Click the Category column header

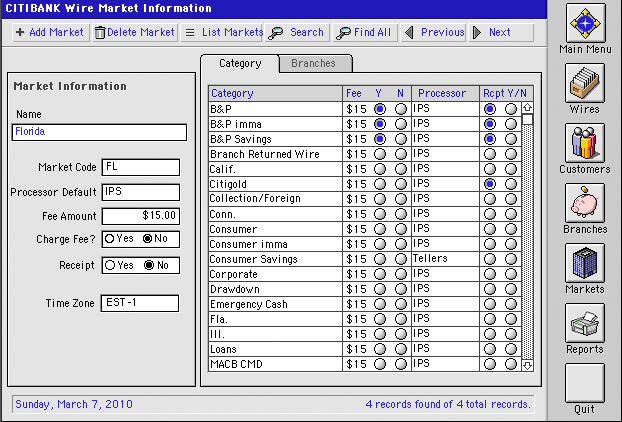275,93
